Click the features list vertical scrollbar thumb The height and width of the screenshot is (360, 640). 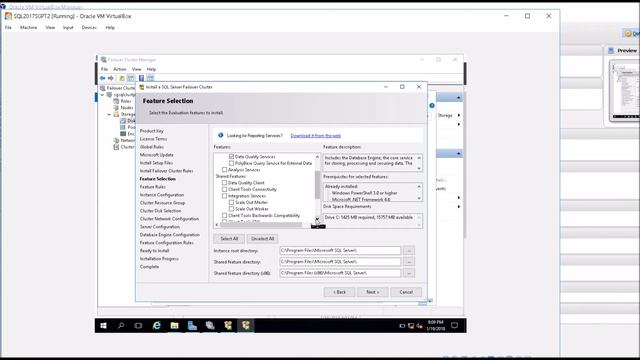coord(317,184)
